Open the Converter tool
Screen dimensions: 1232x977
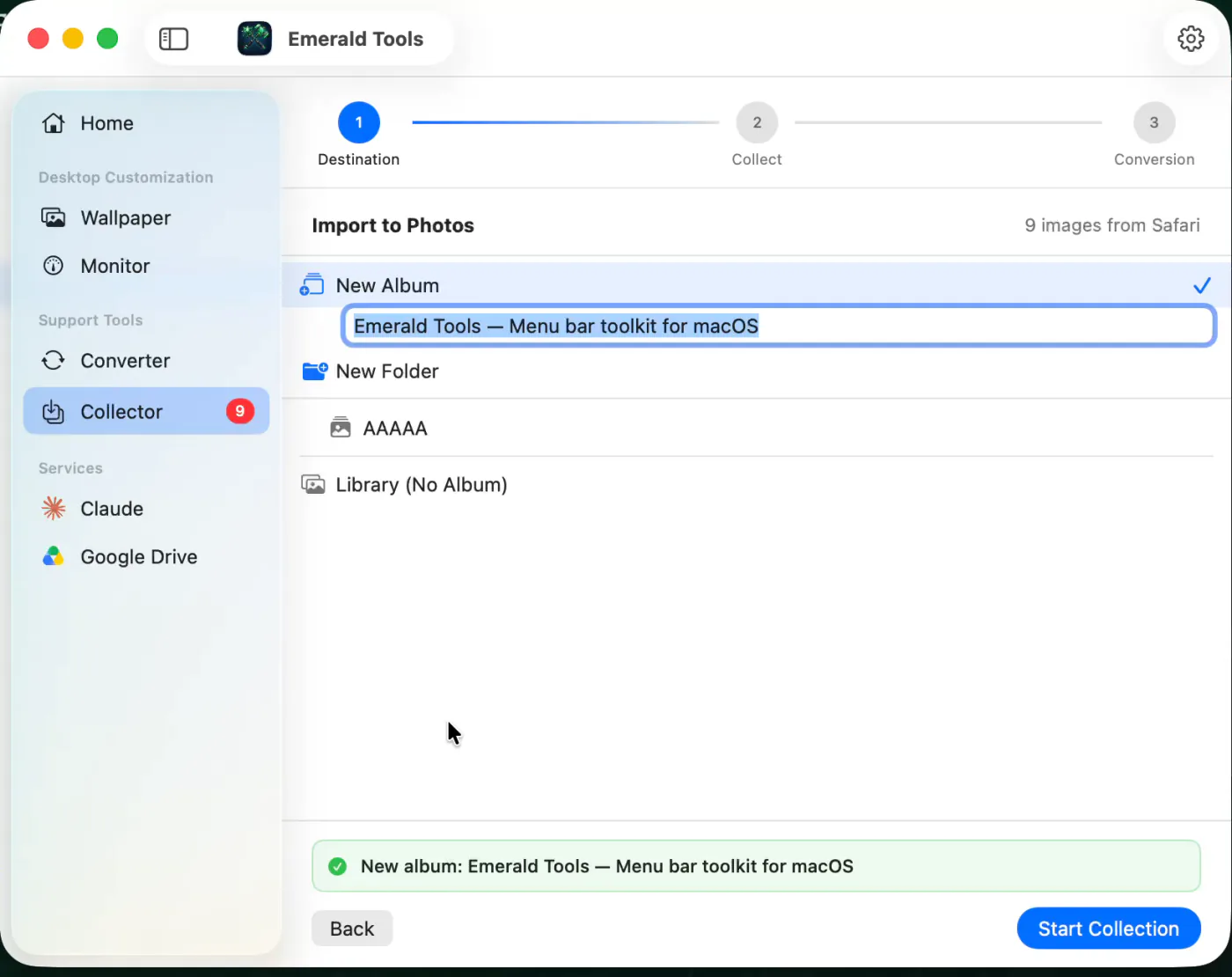(x=146, y=361)
